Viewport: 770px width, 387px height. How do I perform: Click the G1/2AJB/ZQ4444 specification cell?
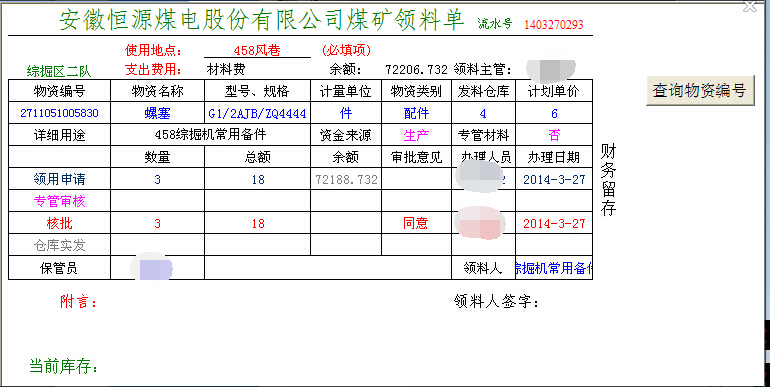coord(257,113)
